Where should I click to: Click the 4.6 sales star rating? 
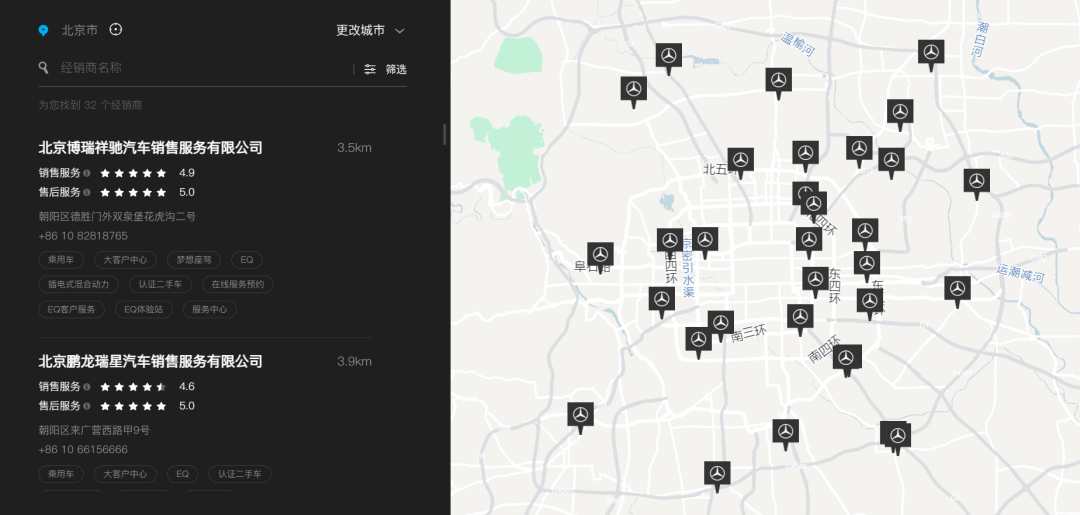133,387
